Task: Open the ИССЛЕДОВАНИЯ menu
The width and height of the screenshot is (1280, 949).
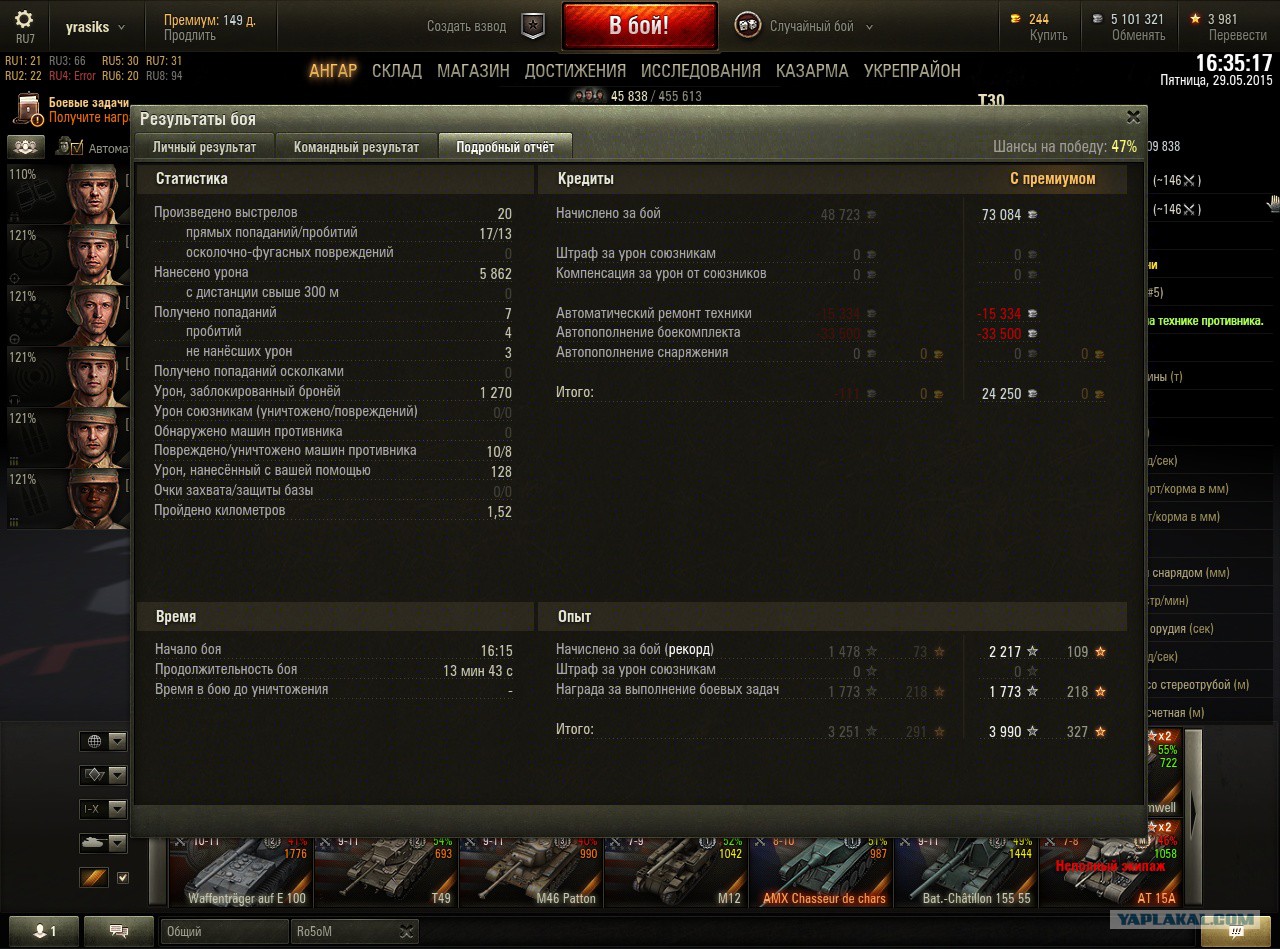Action: click(x=701, y=71)
